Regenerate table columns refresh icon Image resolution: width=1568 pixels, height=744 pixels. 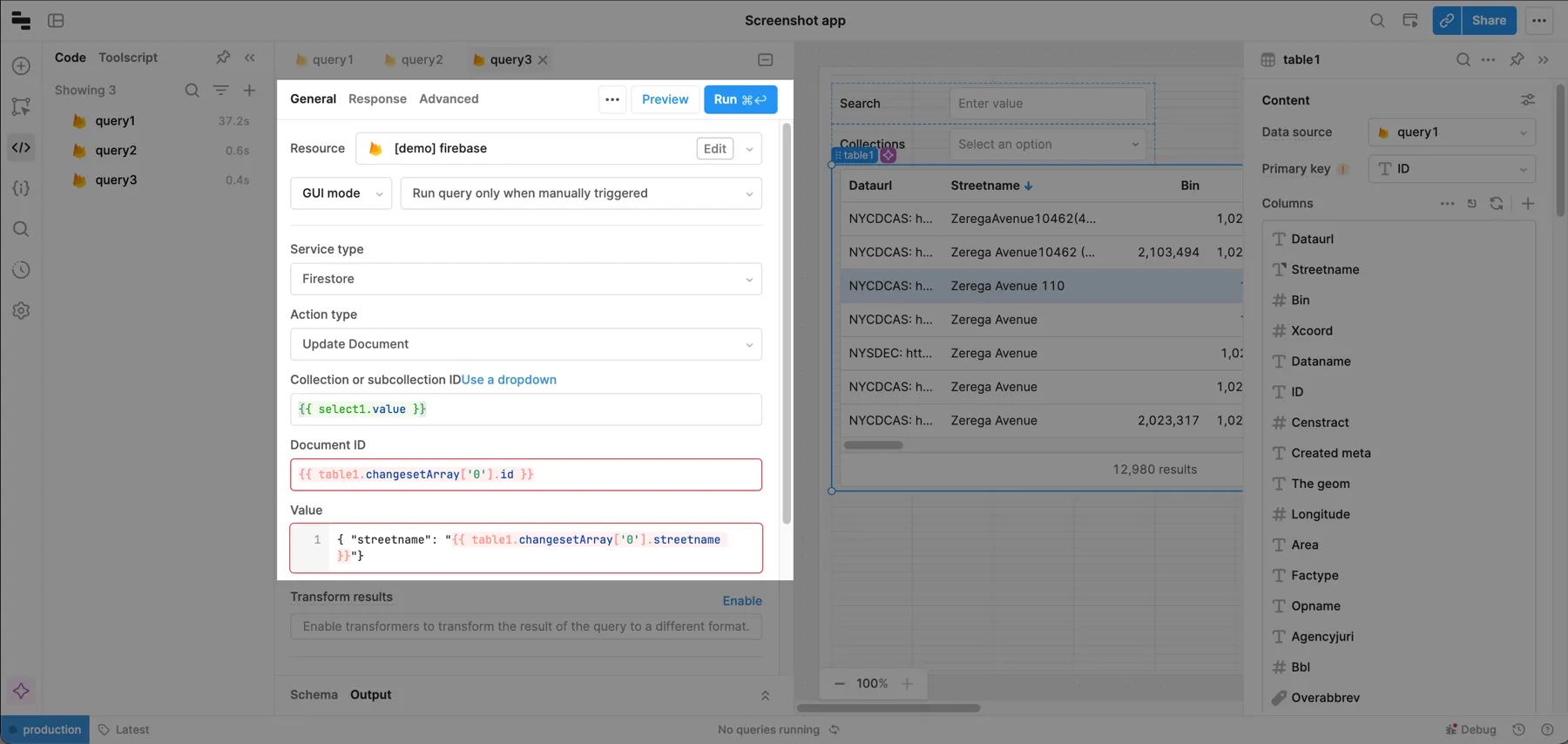(x=1496, y=203)
